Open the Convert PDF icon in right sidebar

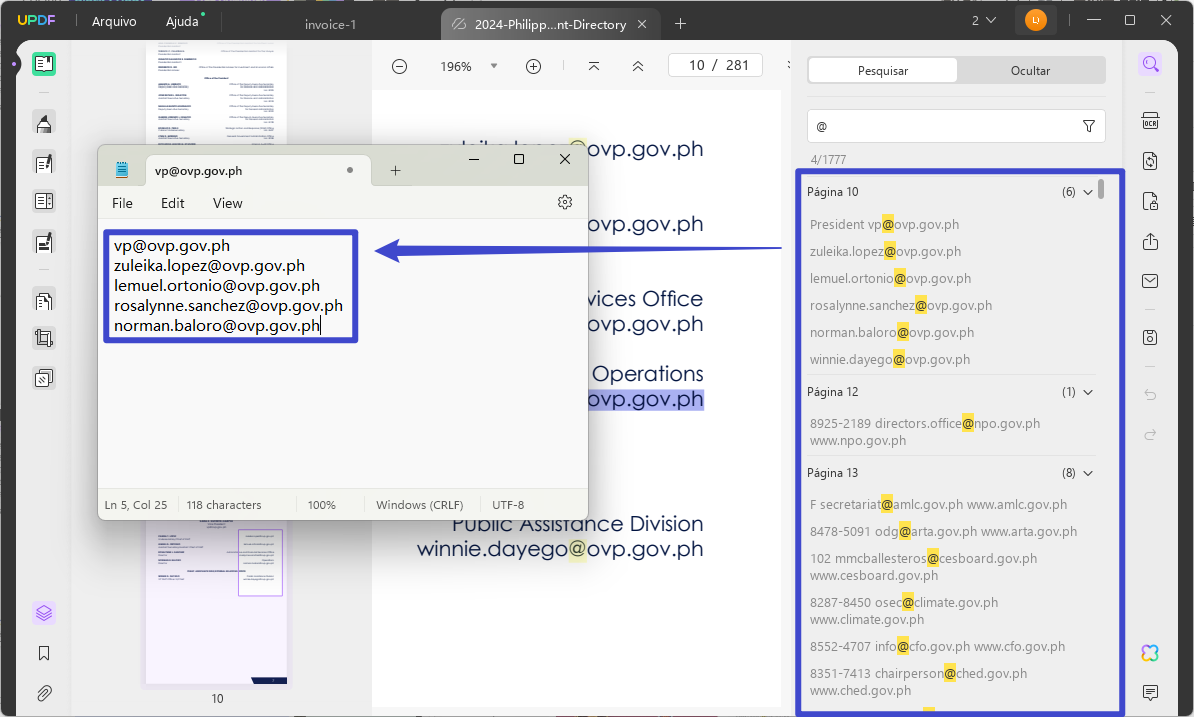coord(1151,161)
